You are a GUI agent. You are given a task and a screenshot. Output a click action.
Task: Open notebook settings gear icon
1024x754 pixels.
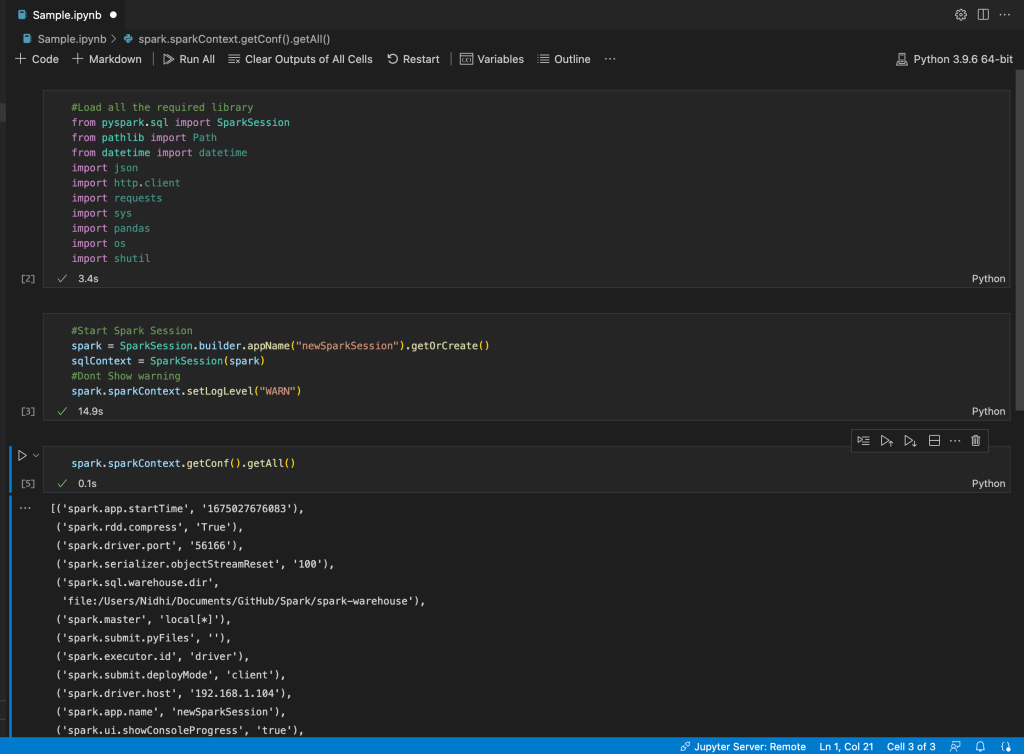coord(961,15)
